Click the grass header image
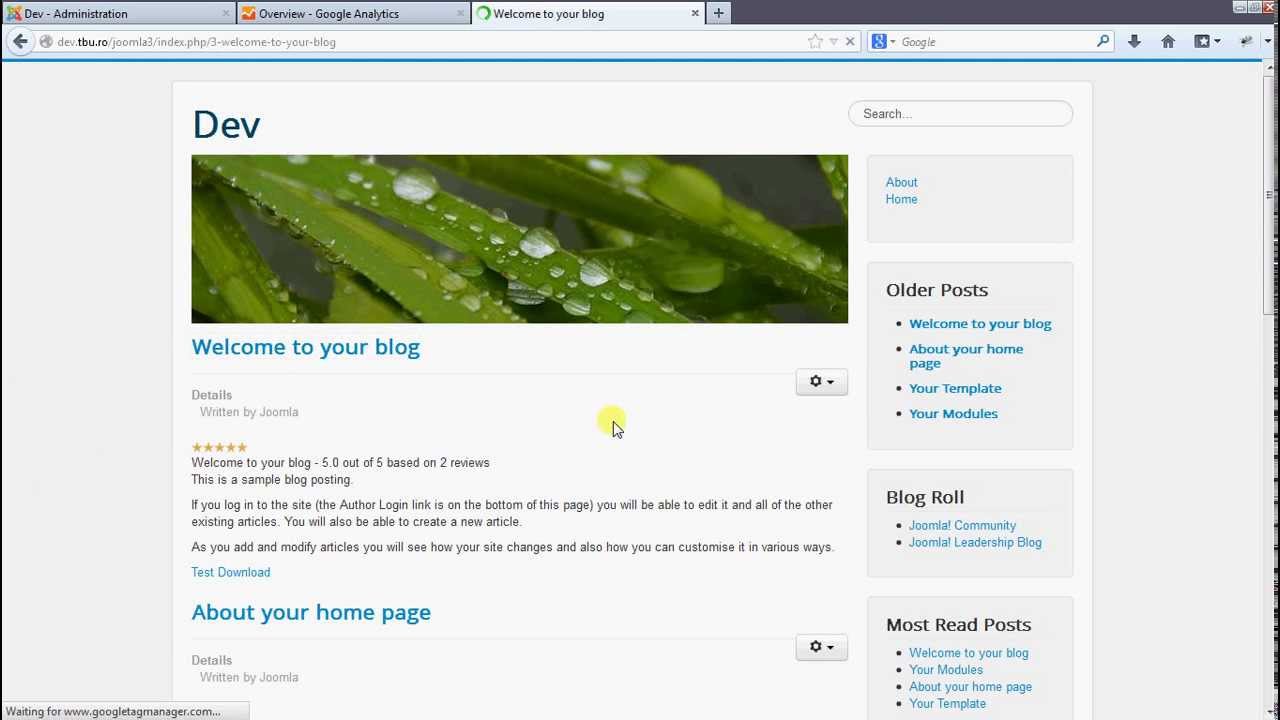This screenshot has width=1280, height=720. point(519,239)
